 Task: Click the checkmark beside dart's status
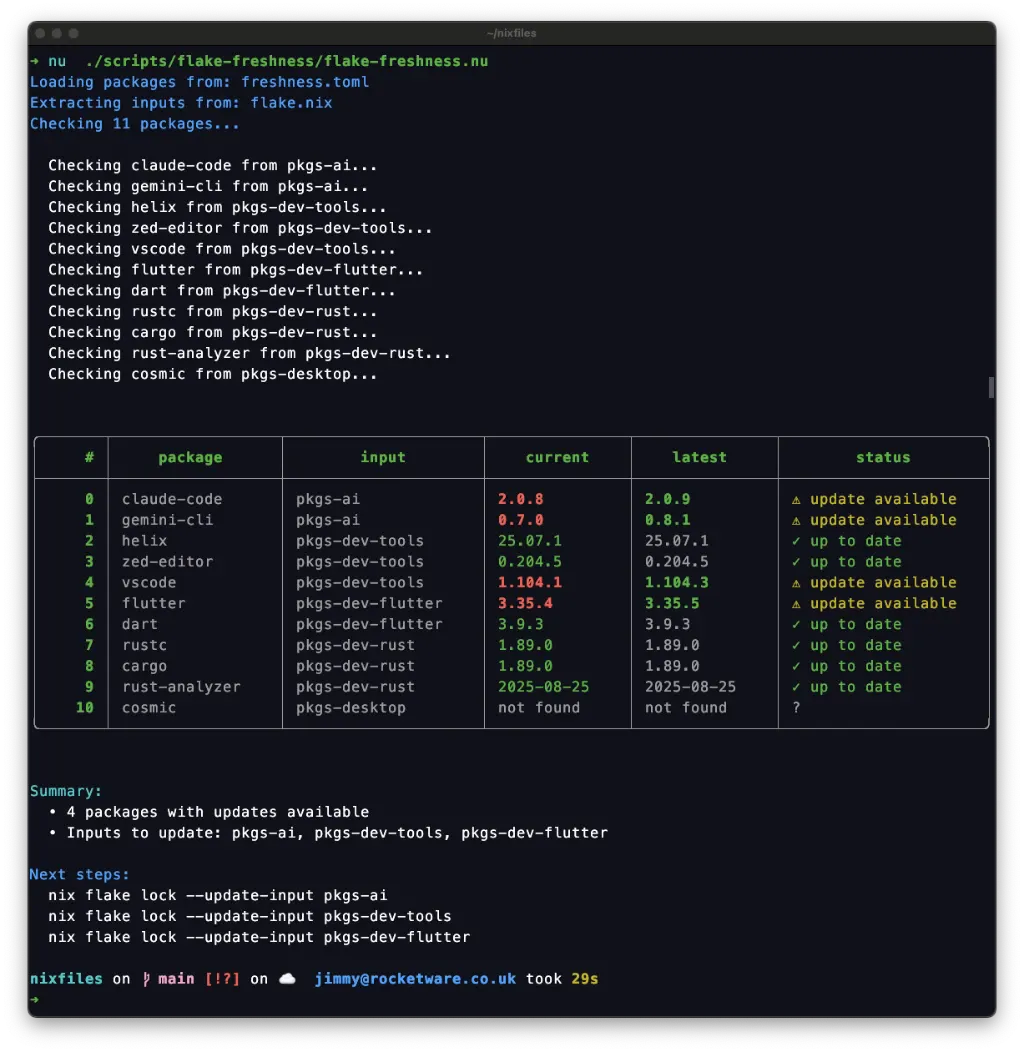point(798,624)
